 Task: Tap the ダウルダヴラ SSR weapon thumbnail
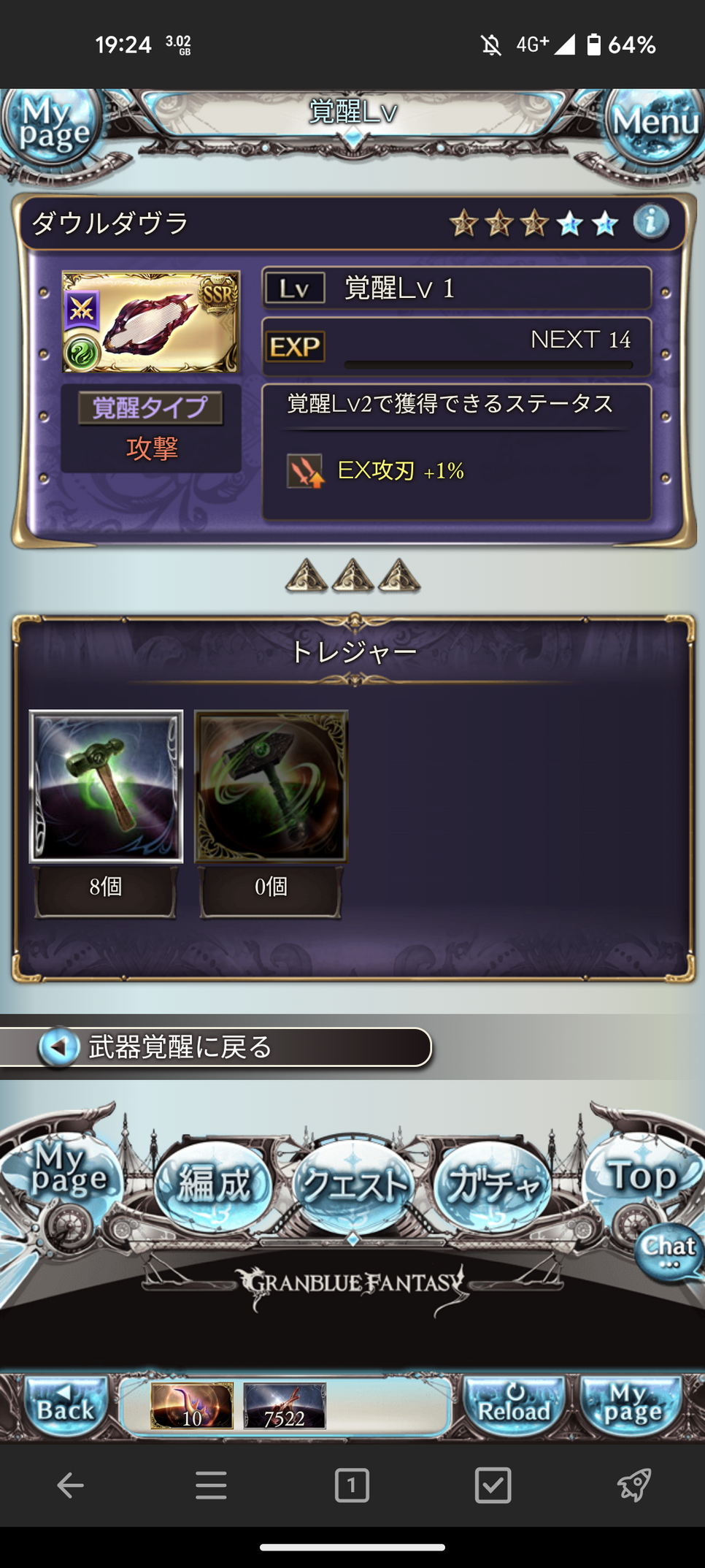[151, 322]
